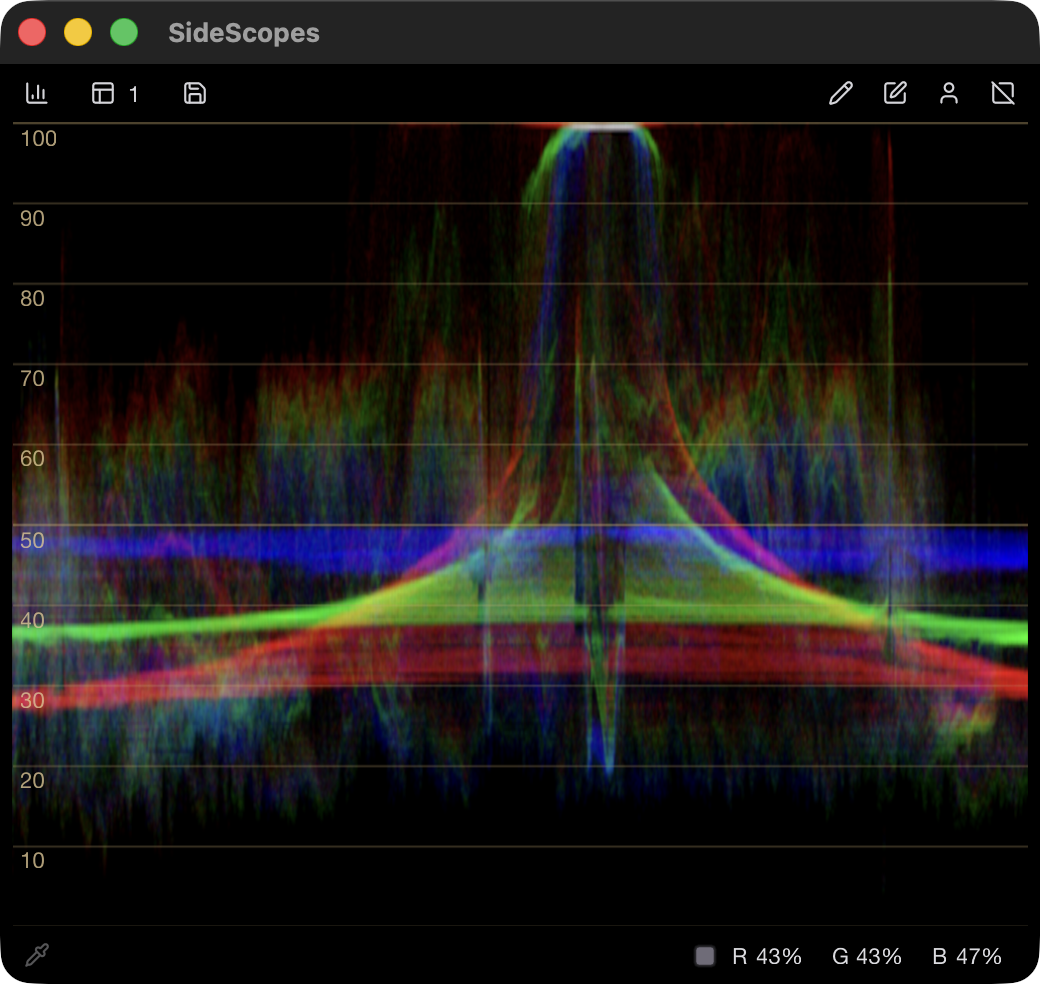Minimize the SideScopes window

[78, 32]
